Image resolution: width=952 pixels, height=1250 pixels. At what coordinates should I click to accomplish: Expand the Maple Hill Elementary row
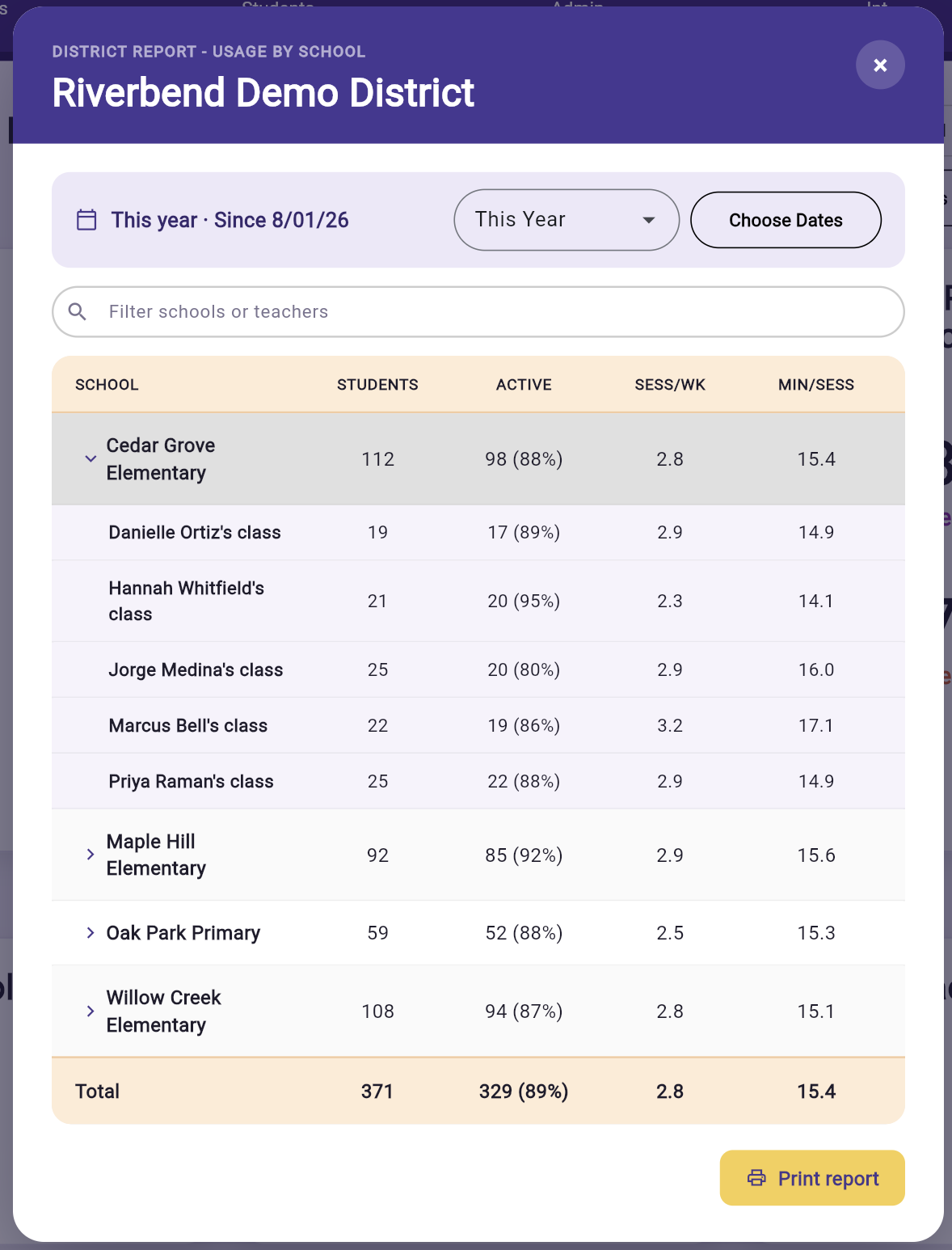(x=91, y=855)
